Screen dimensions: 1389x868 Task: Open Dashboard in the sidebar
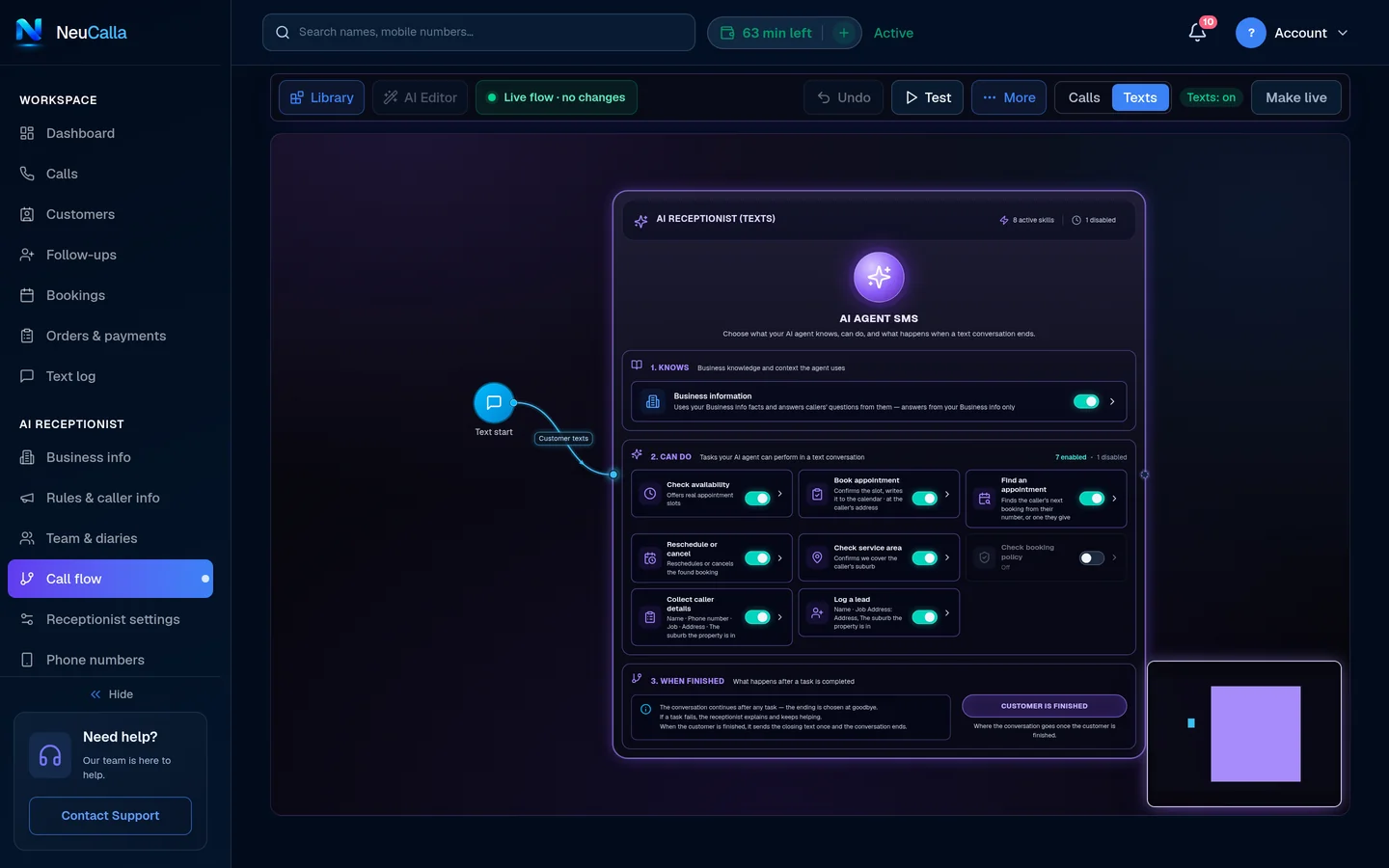click(110, 133)
